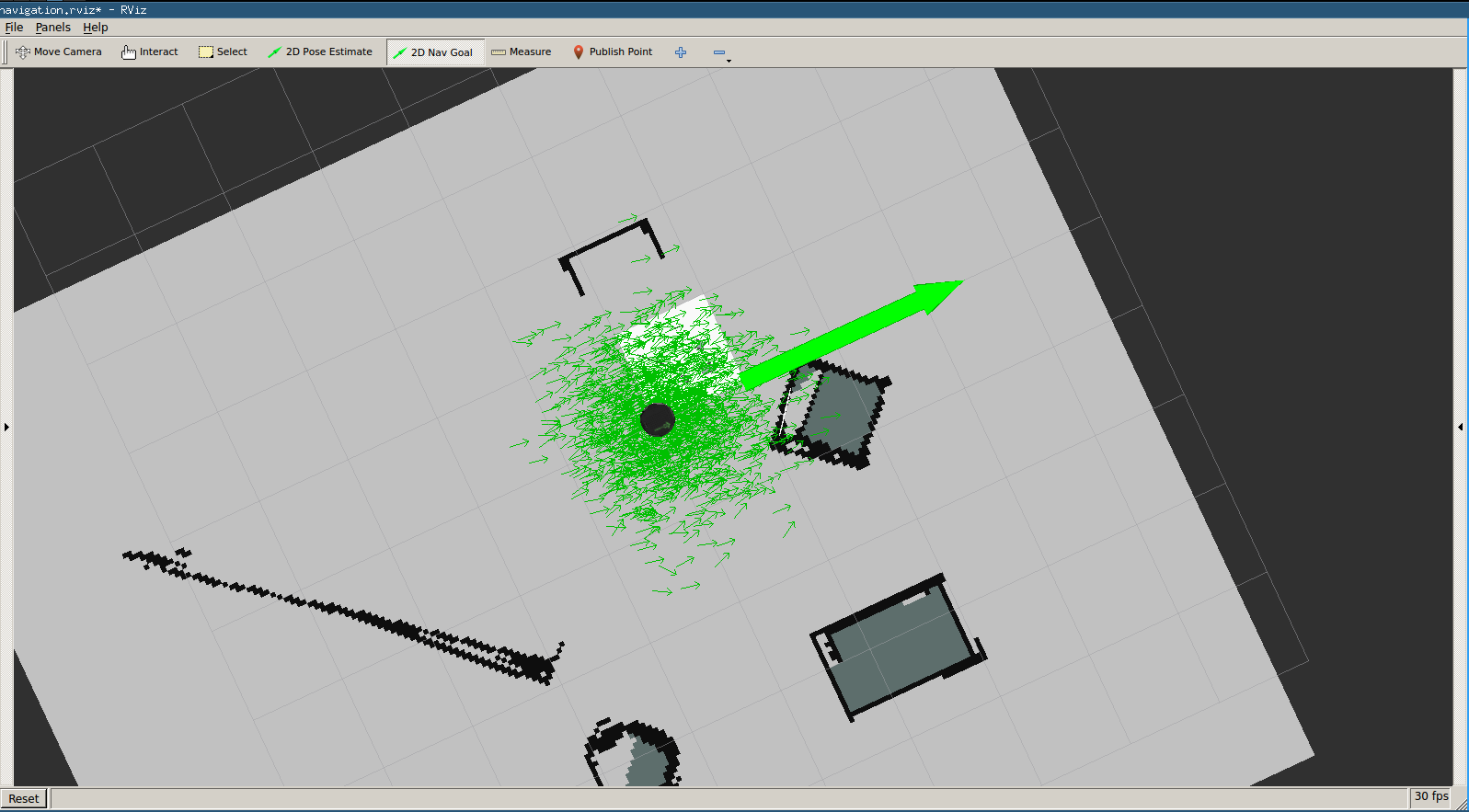Toggle off the active 2D Nav Goal tool
The width and height of the screenshot is (1469, 812).
pyautogui.click(x=433, y=52)
